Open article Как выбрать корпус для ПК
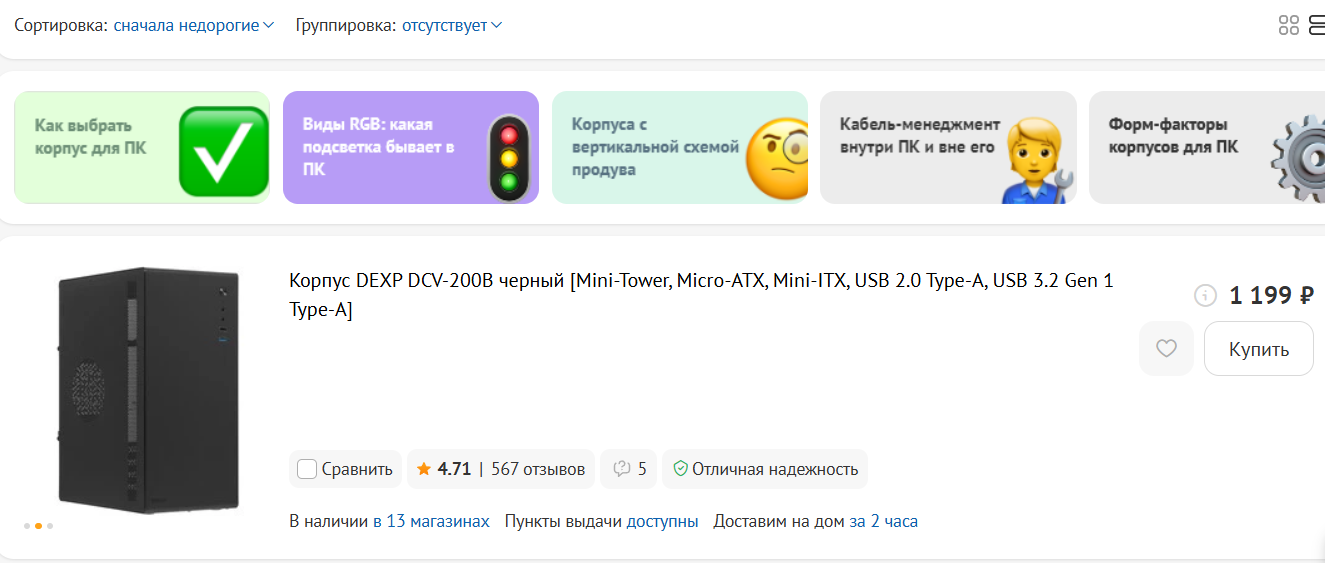The width and height of the screenshot is (1325, 563). (142, 148)
